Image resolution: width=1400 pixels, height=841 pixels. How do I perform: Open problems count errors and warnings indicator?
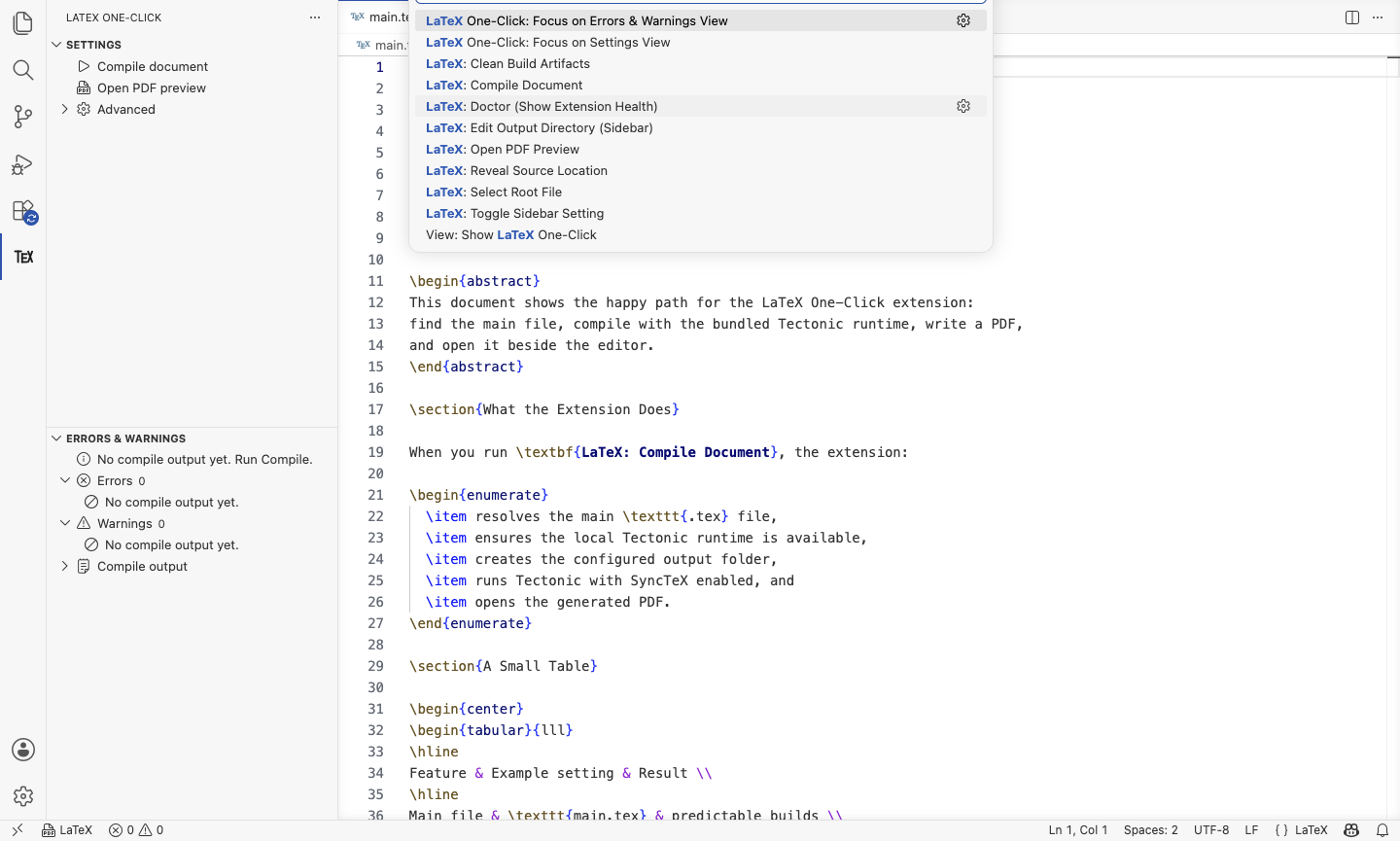[136, 830]
